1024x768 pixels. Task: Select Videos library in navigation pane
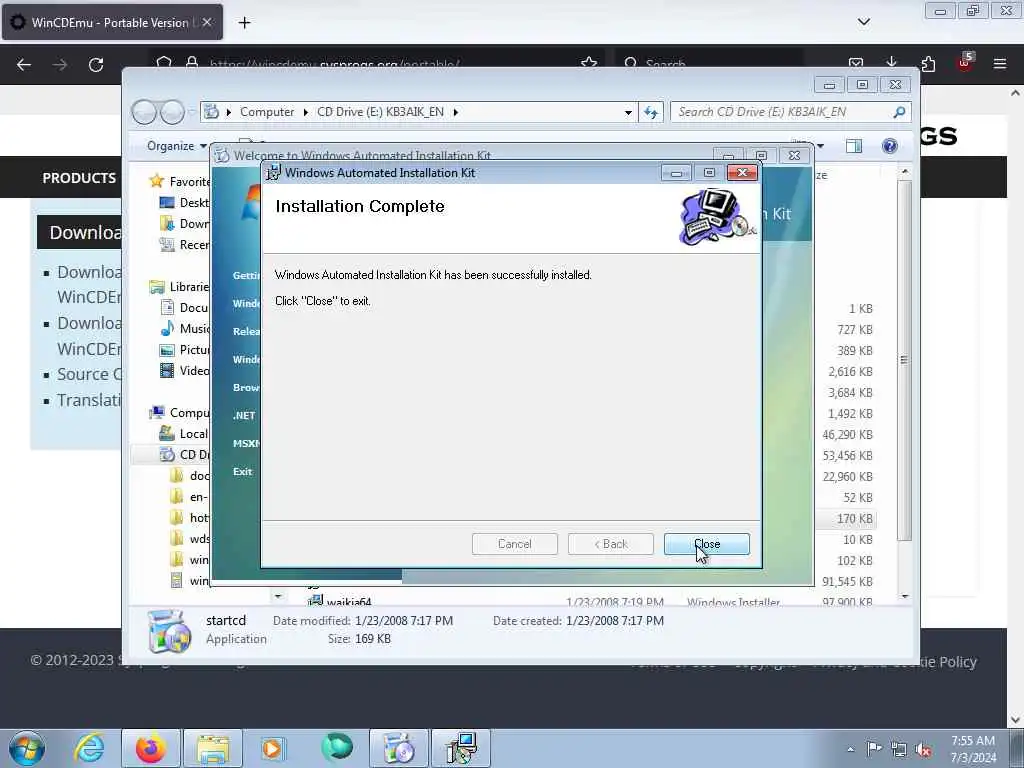coord(185,370)
